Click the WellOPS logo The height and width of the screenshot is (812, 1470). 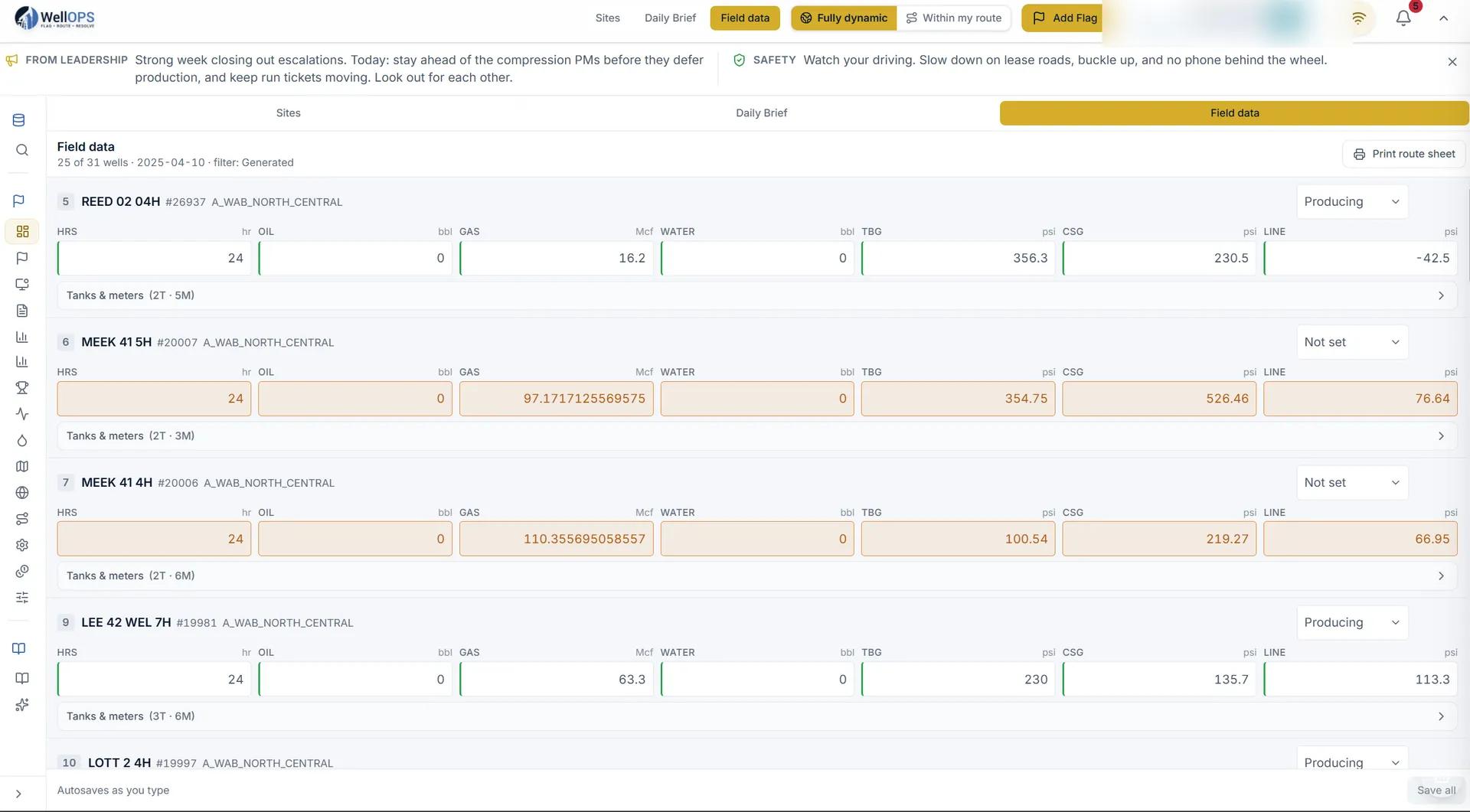coord(54,18)
